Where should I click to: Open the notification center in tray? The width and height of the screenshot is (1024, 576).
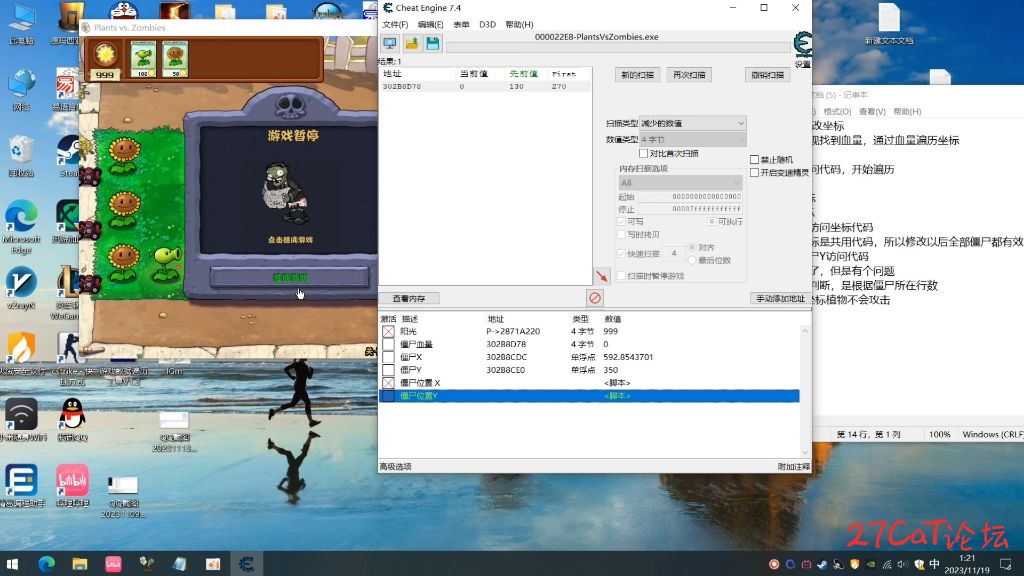point(1006,564)
